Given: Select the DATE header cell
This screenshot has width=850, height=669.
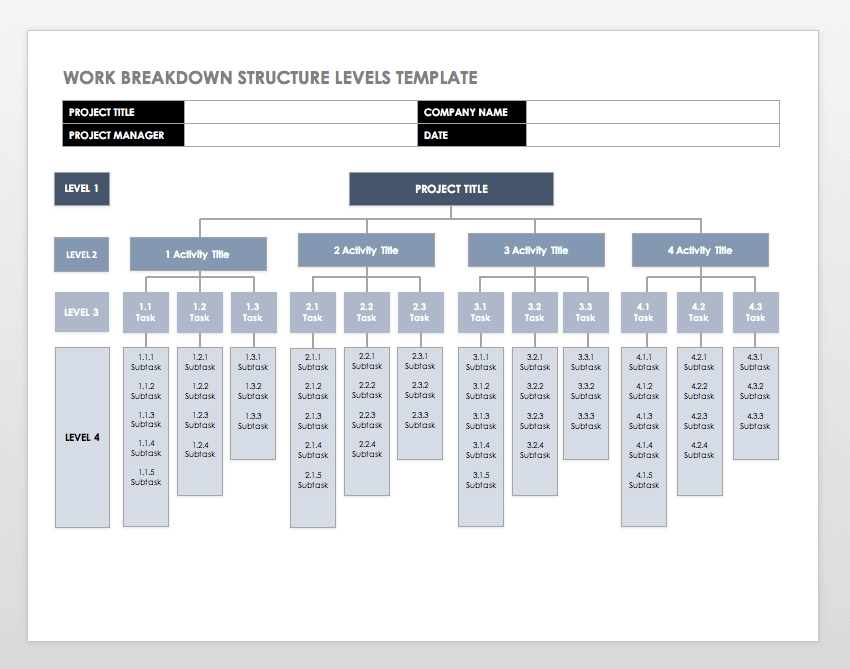Looking at the screenshot, I should [470, 135].
